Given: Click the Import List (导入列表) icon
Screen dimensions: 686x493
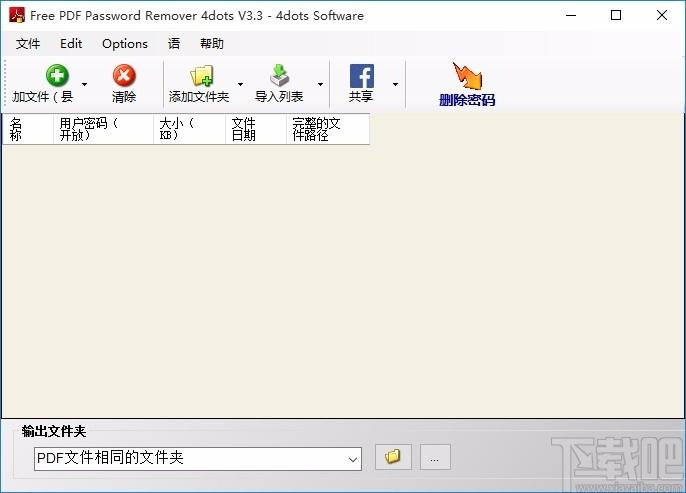Looking at the screenshot, I should (279, 75).
